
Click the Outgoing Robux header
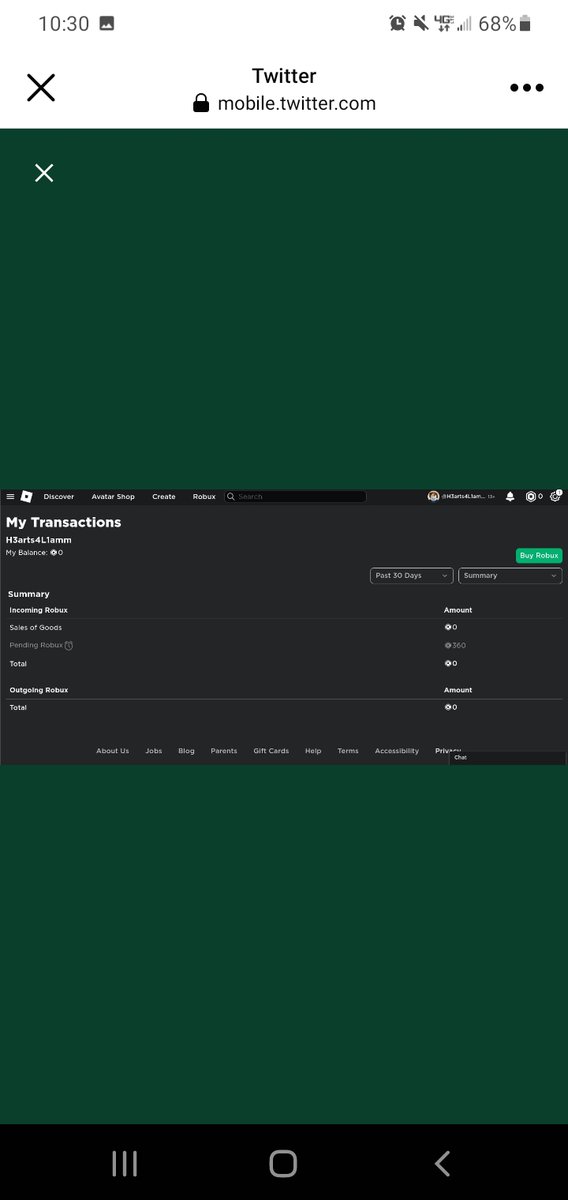click(39, 690)
